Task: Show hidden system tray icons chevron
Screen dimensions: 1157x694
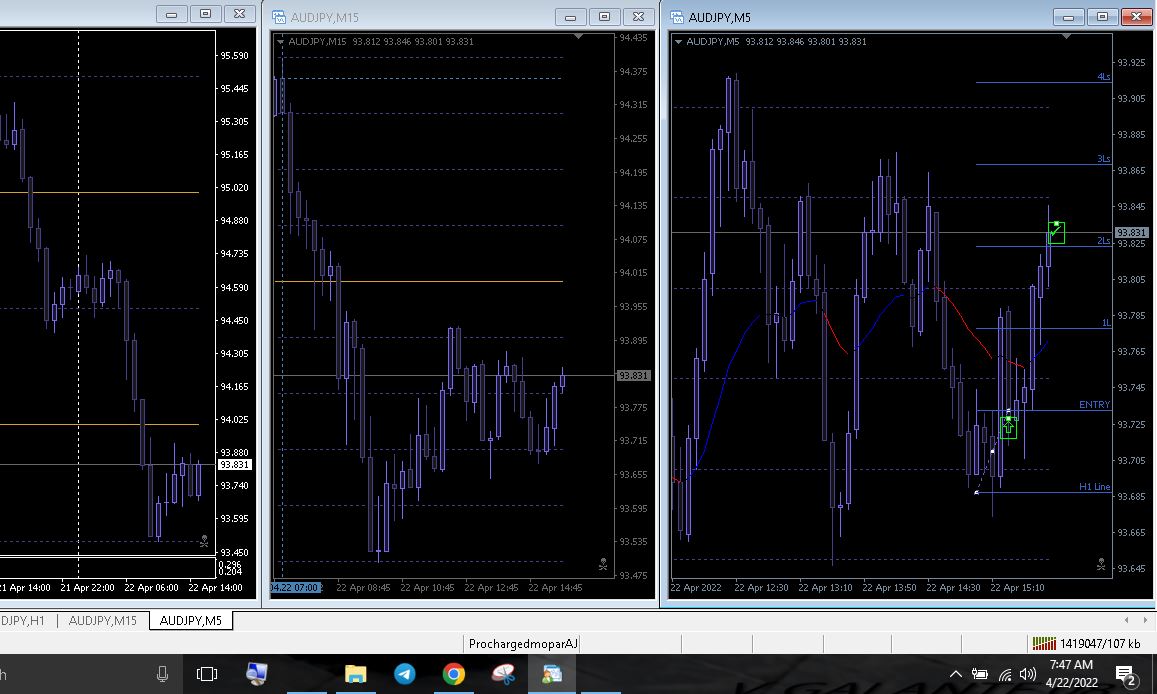Action: (x=955, y=675)
